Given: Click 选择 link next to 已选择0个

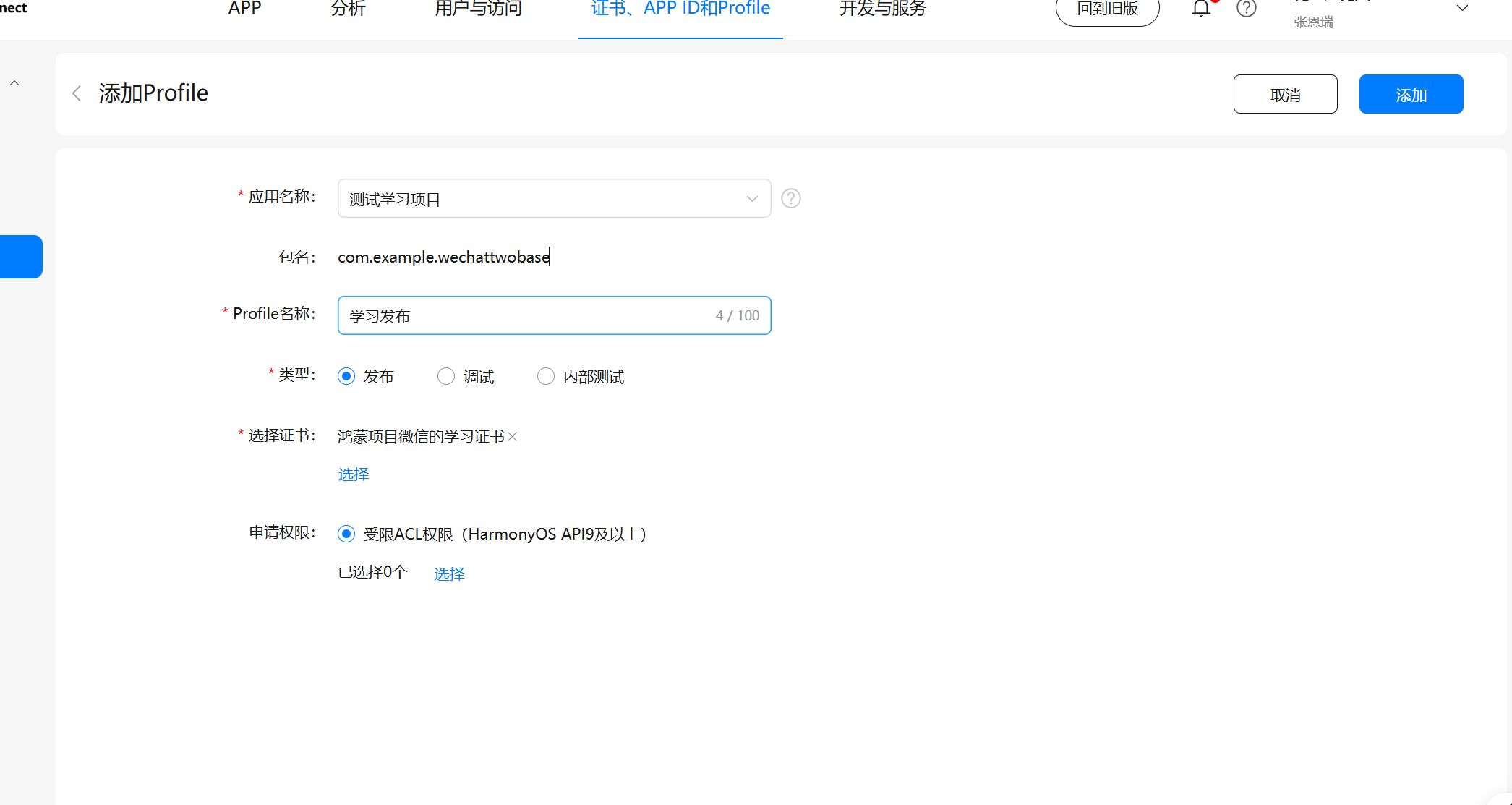Looking at the screenshot, I should pos(449,574).
